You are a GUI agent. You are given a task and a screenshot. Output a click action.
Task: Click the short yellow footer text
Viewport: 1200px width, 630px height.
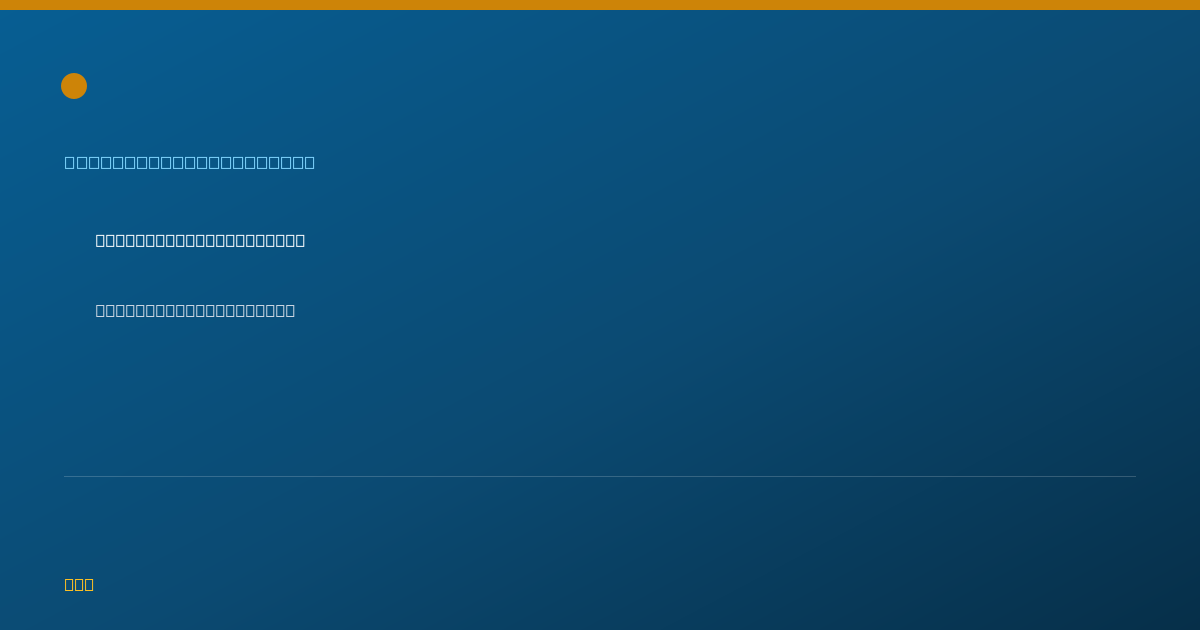[79, 584]
